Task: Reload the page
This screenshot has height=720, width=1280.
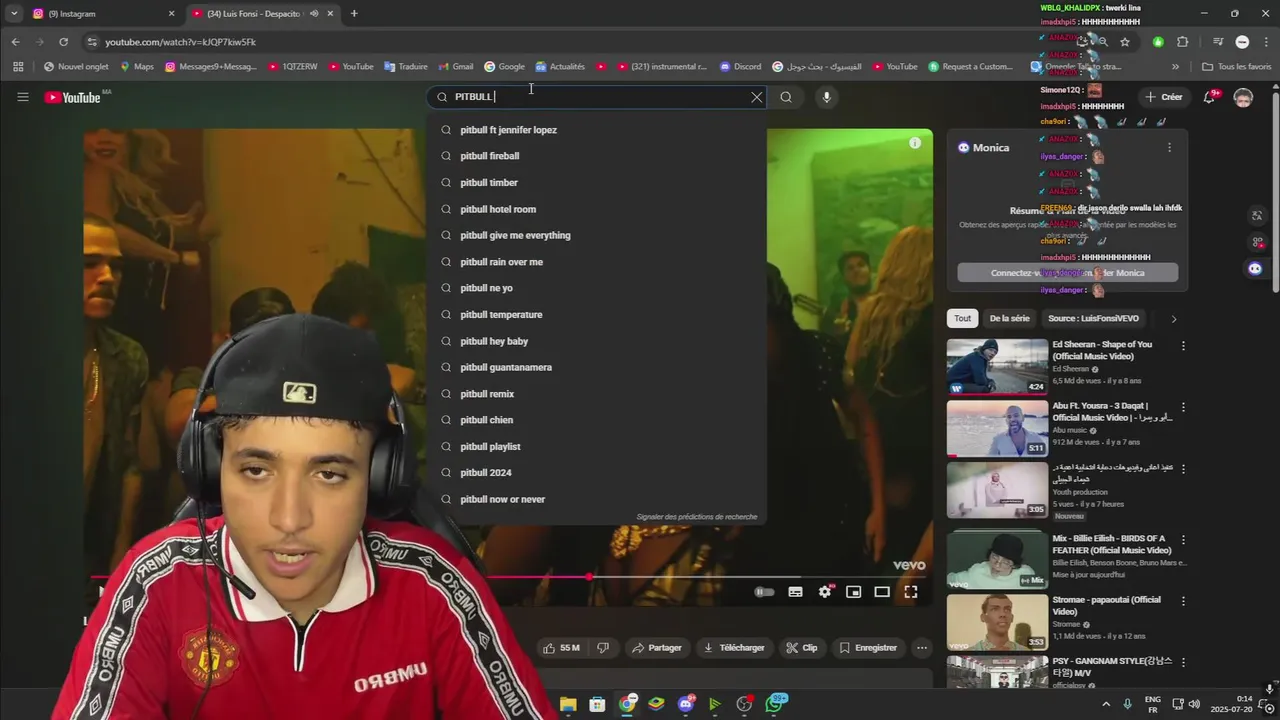Action: [x=63, y=42]
